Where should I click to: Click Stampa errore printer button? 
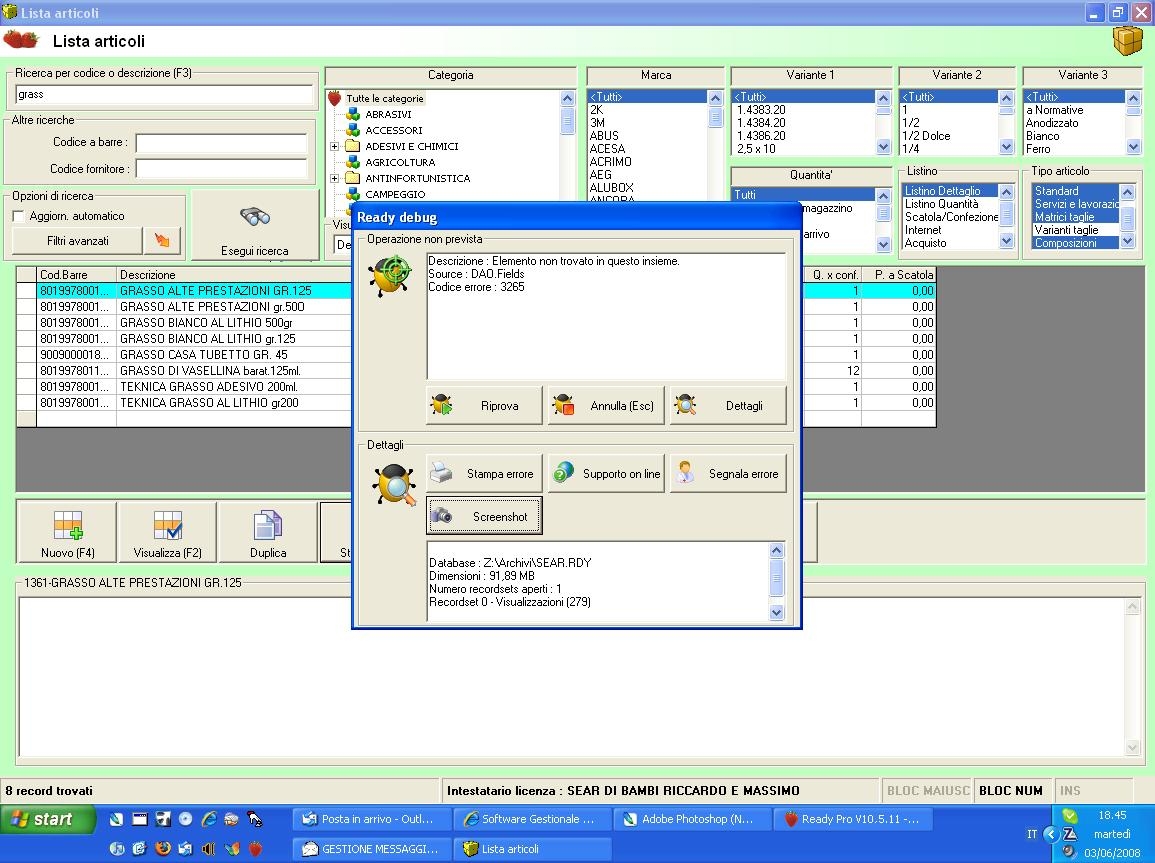pyautogui.click(x=484, y=473)
